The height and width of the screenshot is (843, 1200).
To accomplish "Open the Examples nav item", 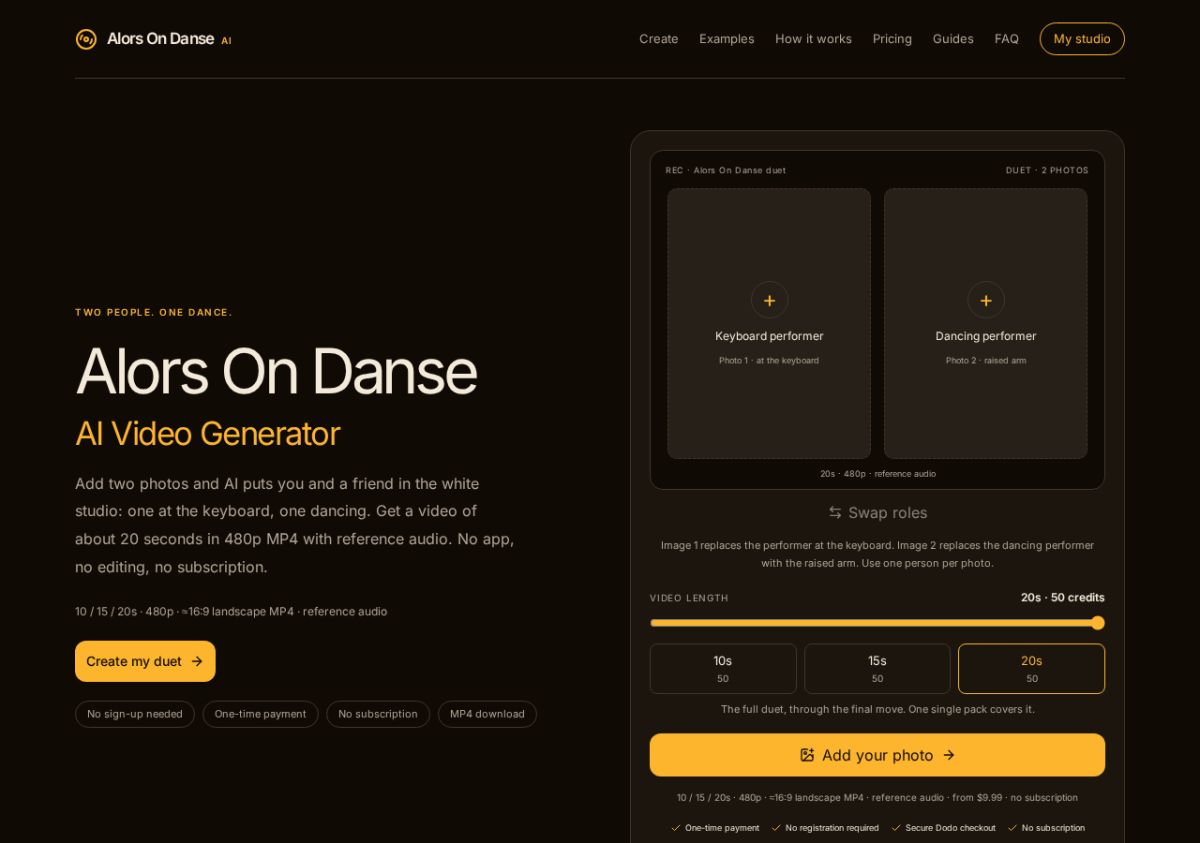I will [x=727, y=39].
